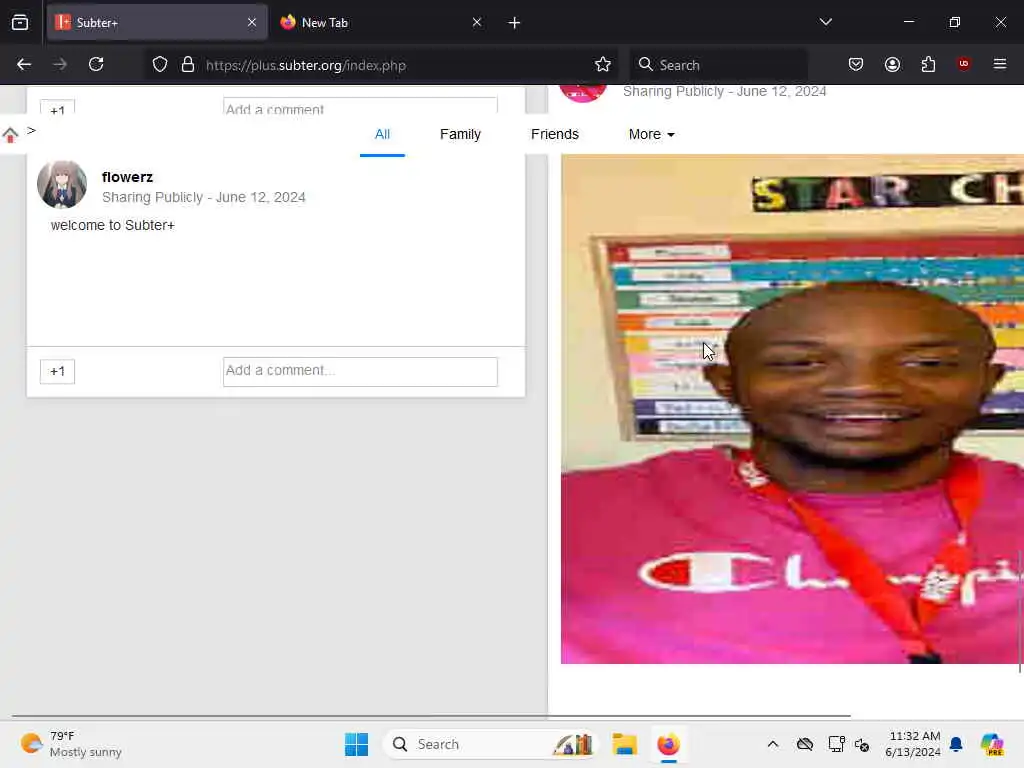Open flowerz profile avatar
Image resolution: width=1024 pixels, height=768 pixels.
[x=62, y=185]
